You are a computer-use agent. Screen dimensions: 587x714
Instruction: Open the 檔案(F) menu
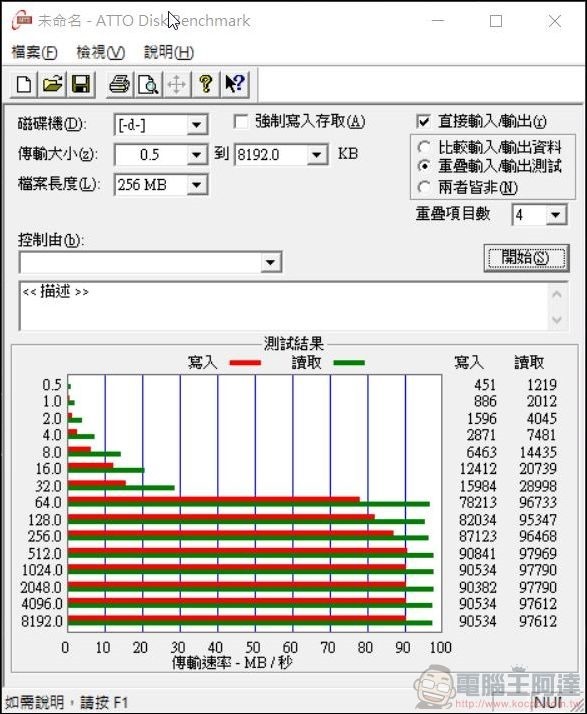pos(34,52)
